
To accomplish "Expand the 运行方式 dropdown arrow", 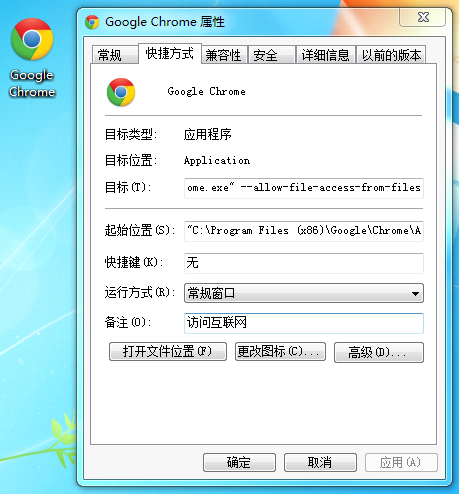I will coord(415,294).
